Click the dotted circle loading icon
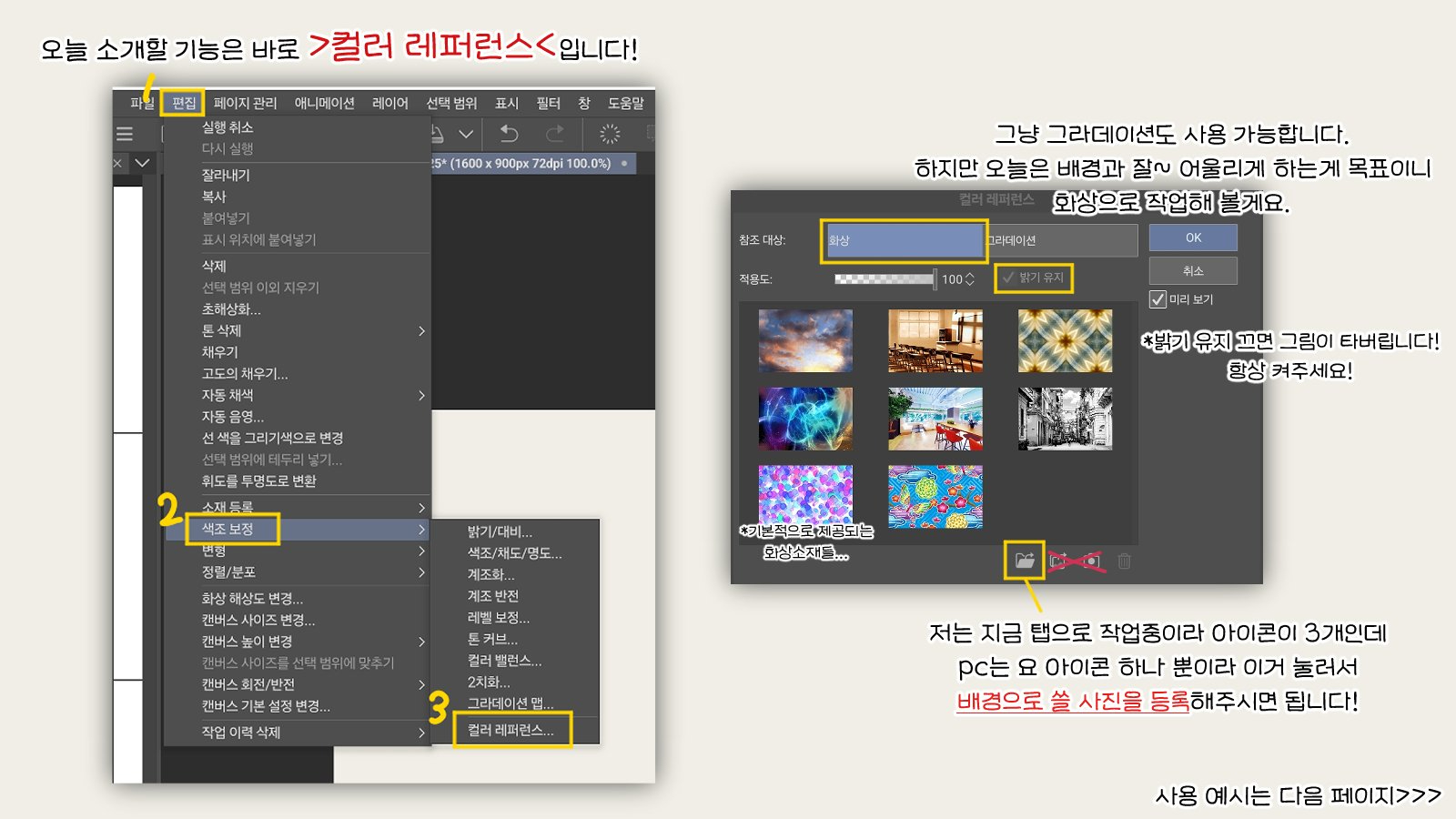Screen dimensions: 1456x819 tap(610, 135)
